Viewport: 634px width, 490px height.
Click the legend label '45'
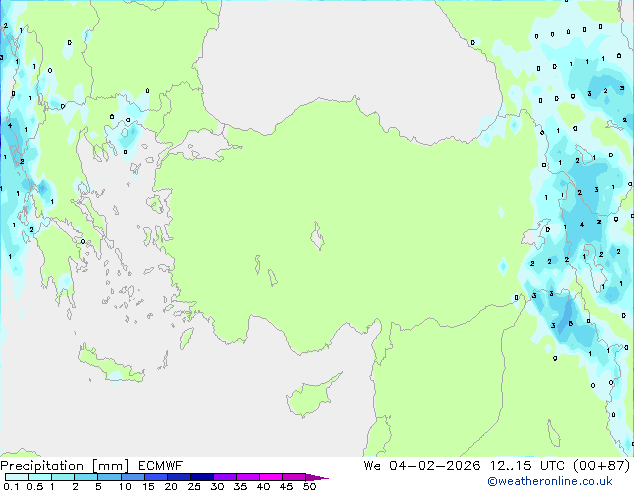[286, 486]
